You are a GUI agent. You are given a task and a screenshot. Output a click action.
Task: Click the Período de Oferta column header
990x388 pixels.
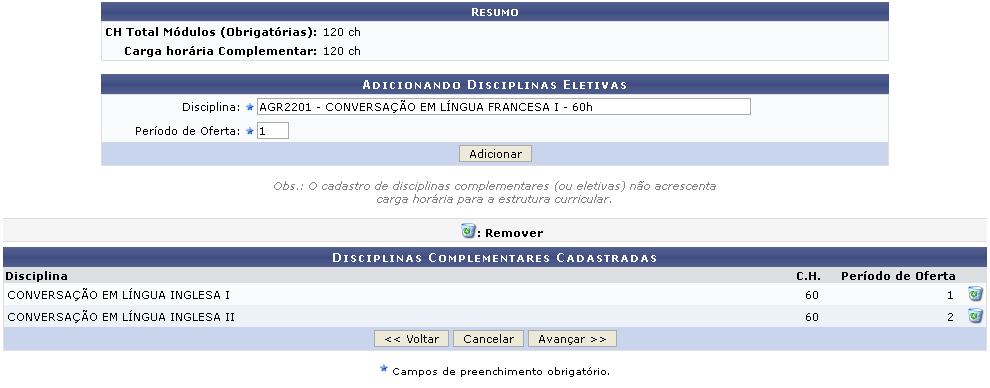pyautogui.click(x=898, y=276)
